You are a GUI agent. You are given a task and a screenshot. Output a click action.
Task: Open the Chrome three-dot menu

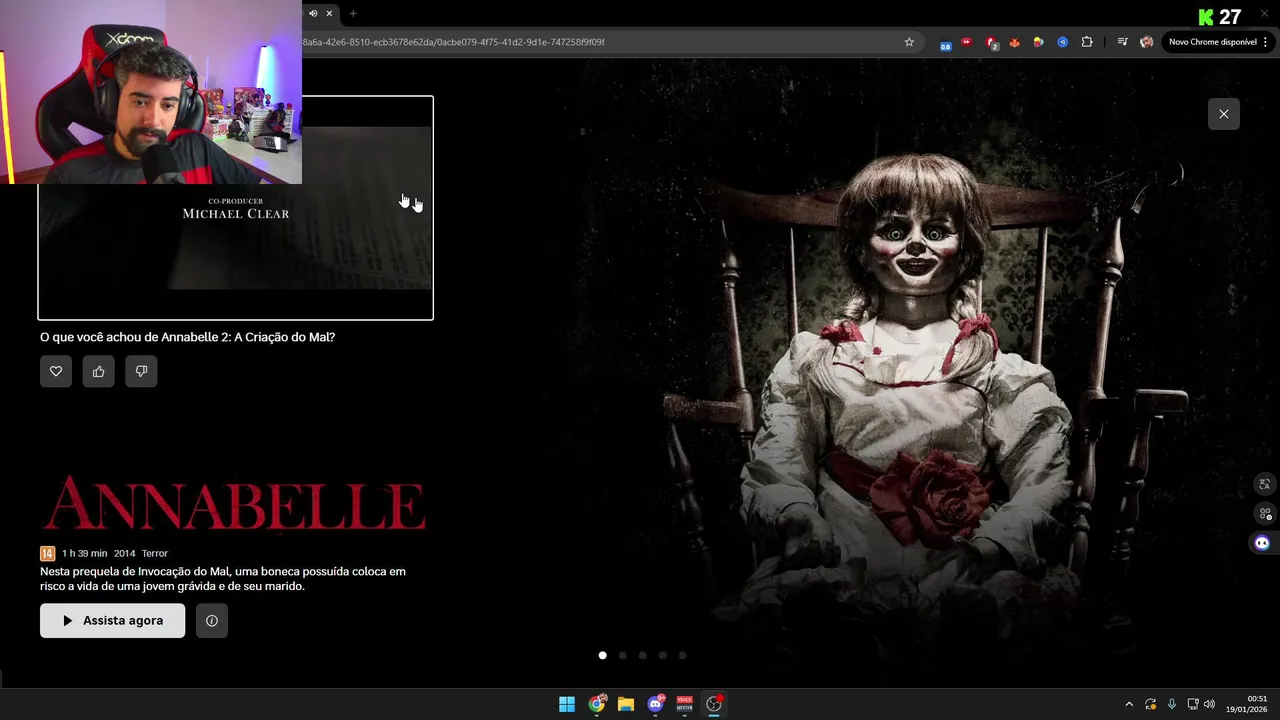point(1266,42)
